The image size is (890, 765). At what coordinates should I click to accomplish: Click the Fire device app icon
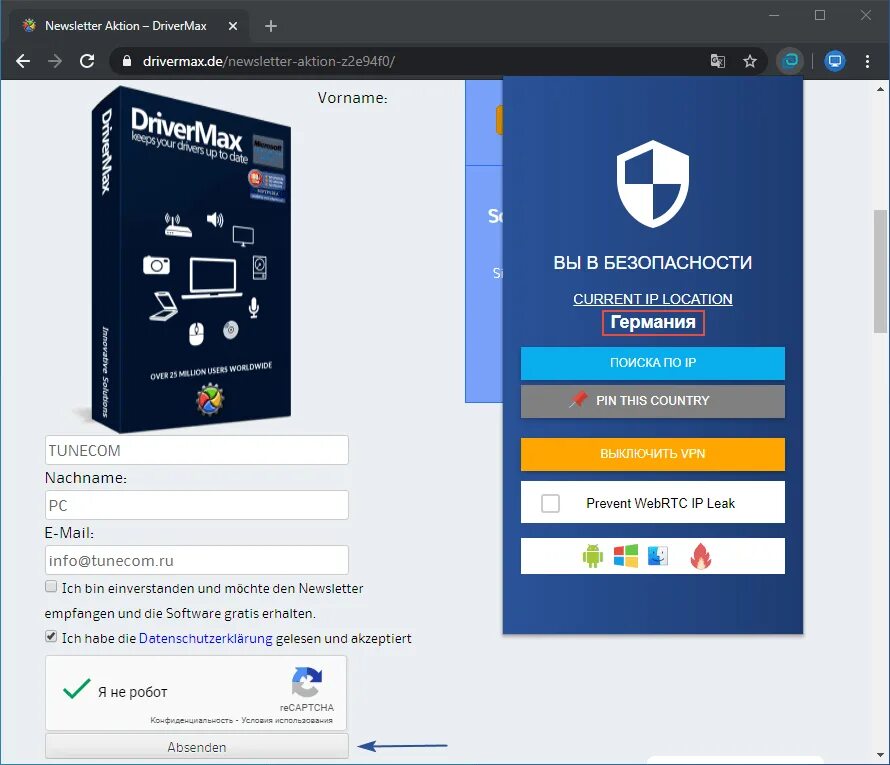click(700, 556)
